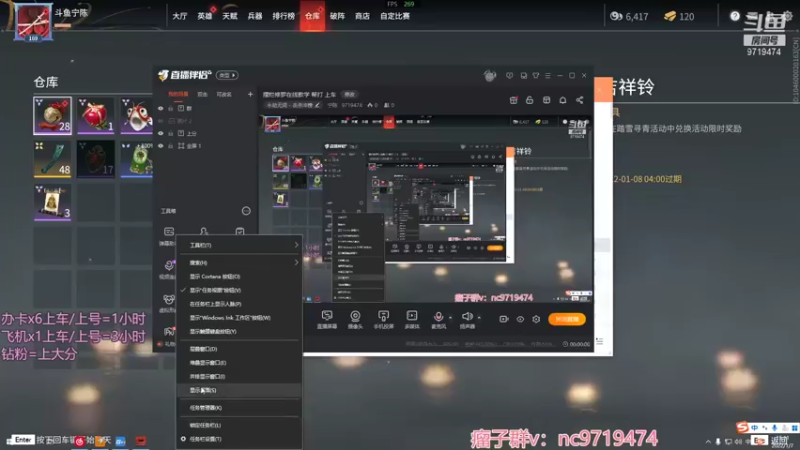
Task: Expand 搜索(H) submenu in context menu
Action: coord(239,262)
